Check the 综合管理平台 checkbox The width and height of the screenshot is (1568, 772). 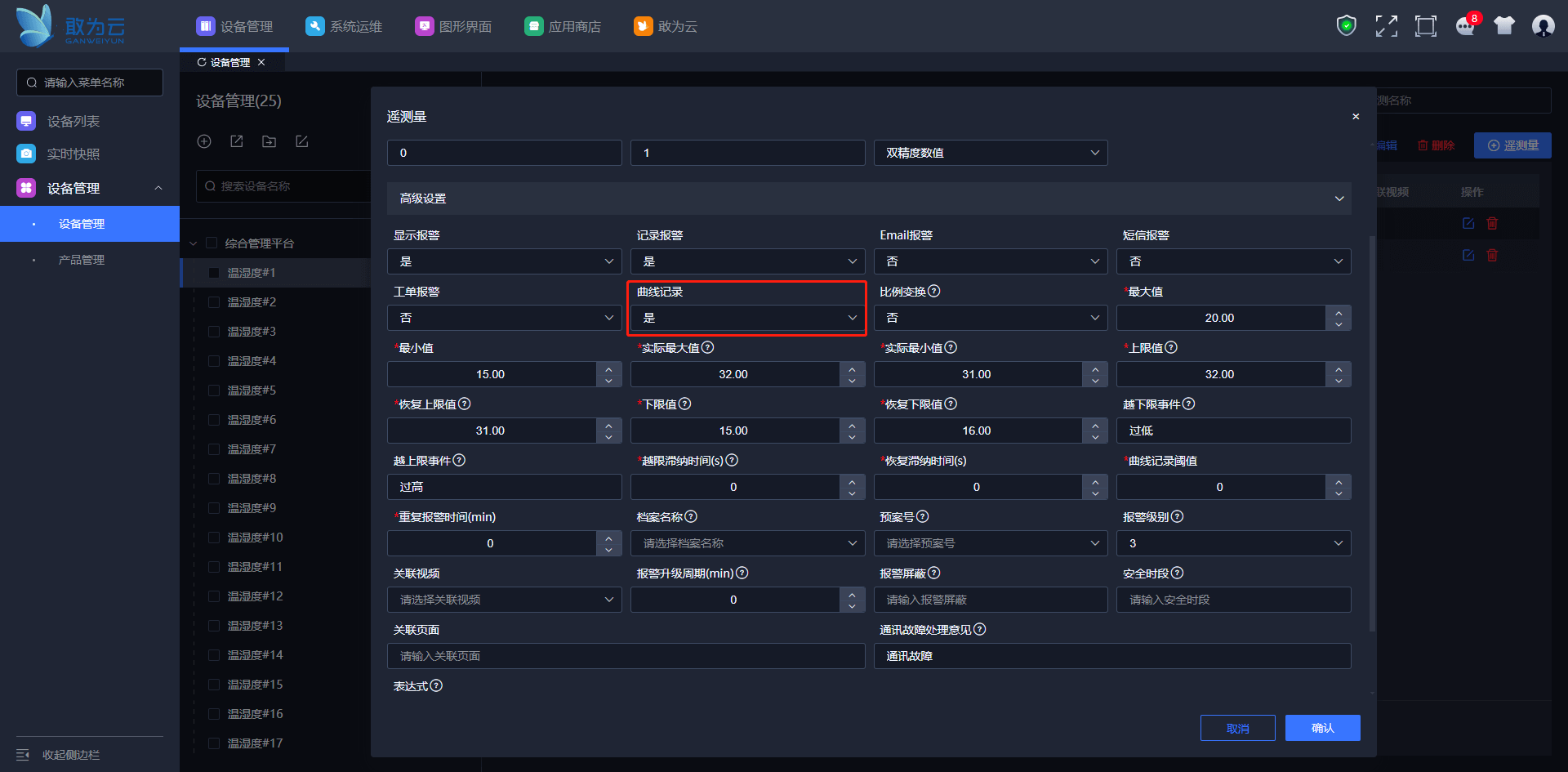coord(212,243)
